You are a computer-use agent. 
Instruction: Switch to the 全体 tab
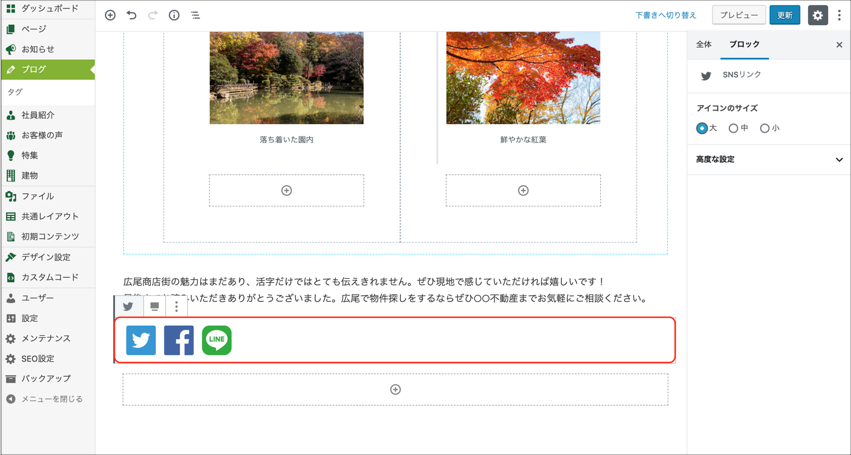(x=704, y=45)
